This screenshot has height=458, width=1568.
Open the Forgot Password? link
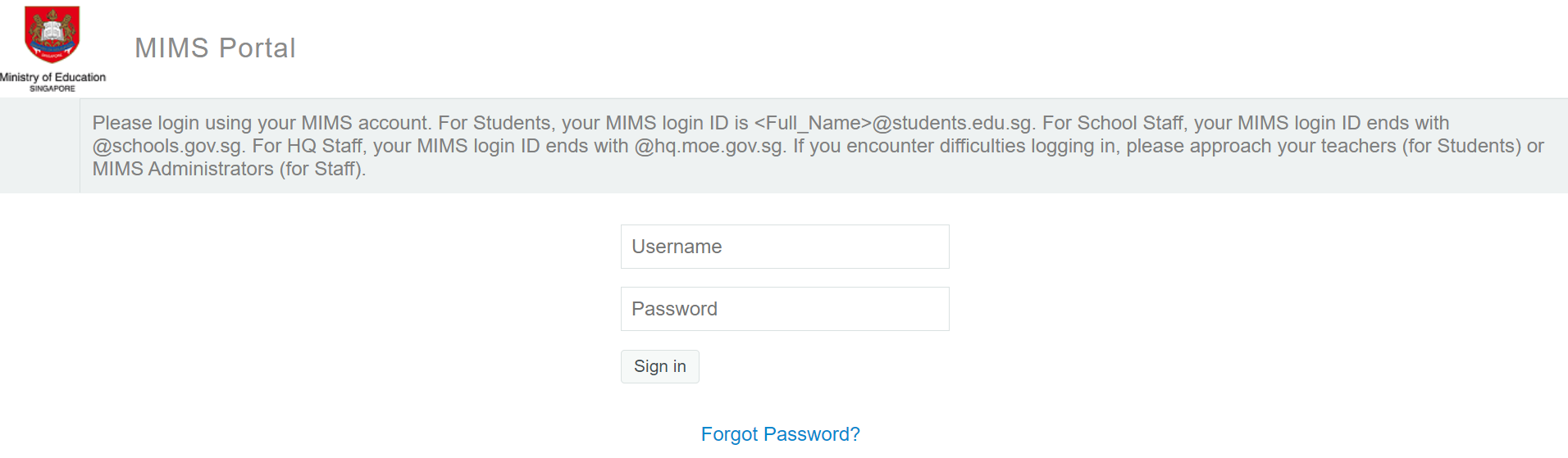(x=781, y=434)
